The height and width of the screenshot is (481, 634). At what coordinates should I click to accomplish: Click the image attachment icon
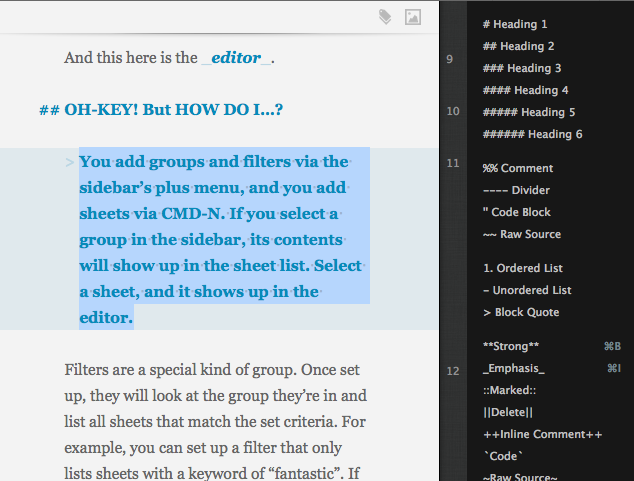tap(412, 17)
